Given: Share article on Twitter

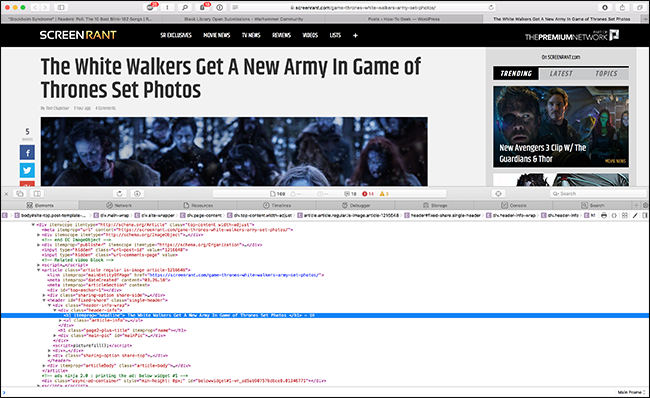Looking at the screenshot, I should click(27, 170).
